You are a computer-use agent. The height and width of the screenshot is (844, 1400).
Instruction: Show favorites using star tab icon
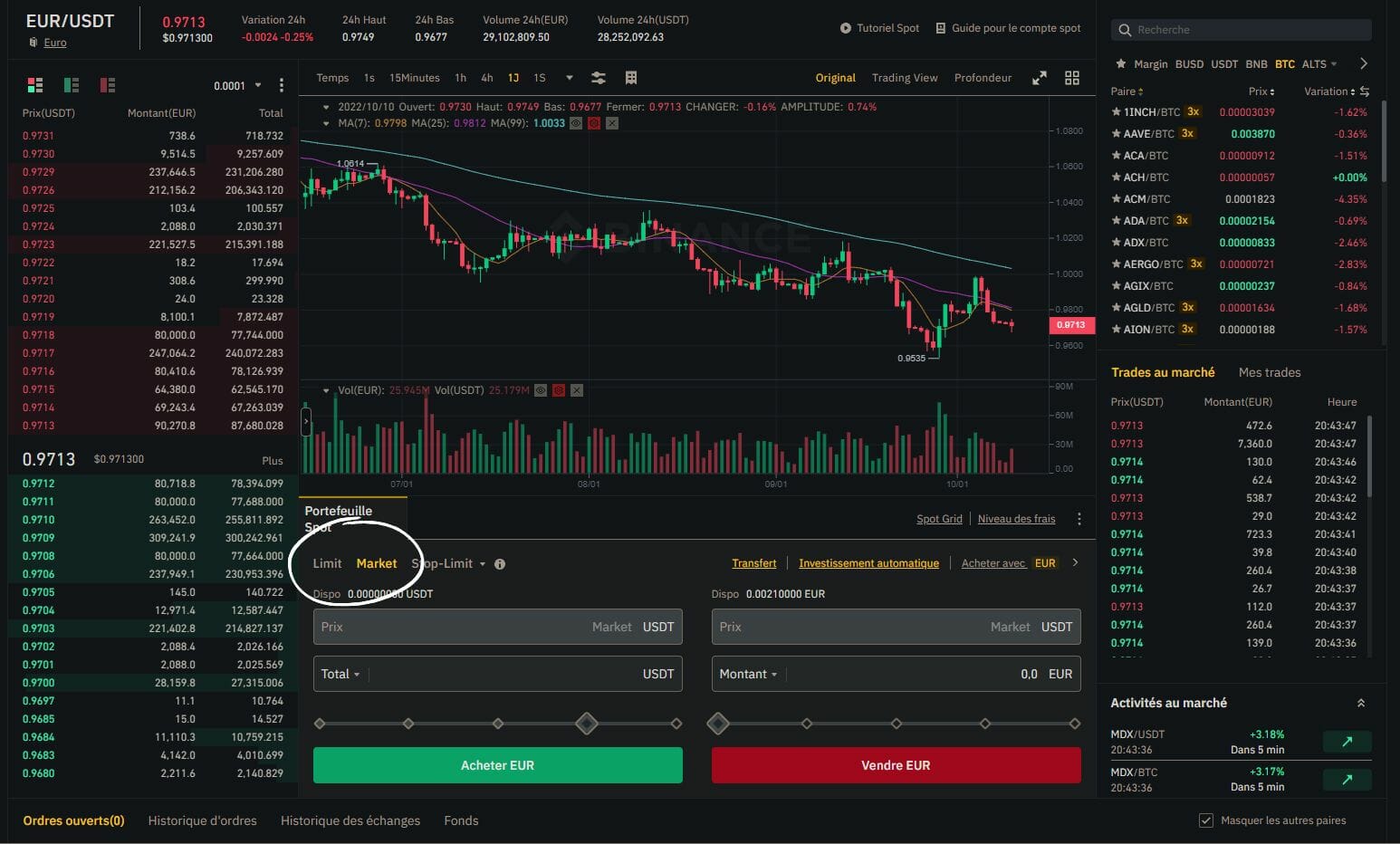pos(1121,64)
